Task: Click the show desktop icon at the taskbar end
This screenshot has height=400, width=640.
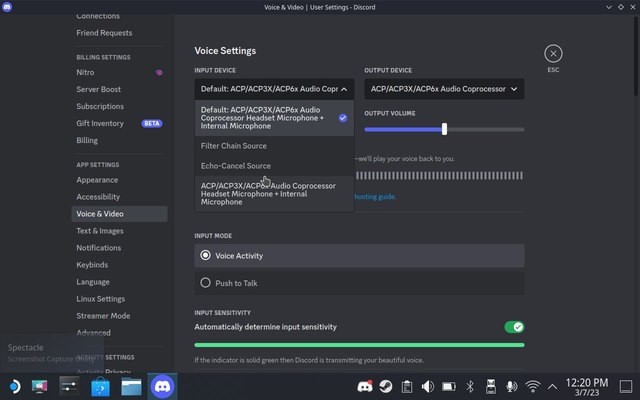Action: coord(626,386)
